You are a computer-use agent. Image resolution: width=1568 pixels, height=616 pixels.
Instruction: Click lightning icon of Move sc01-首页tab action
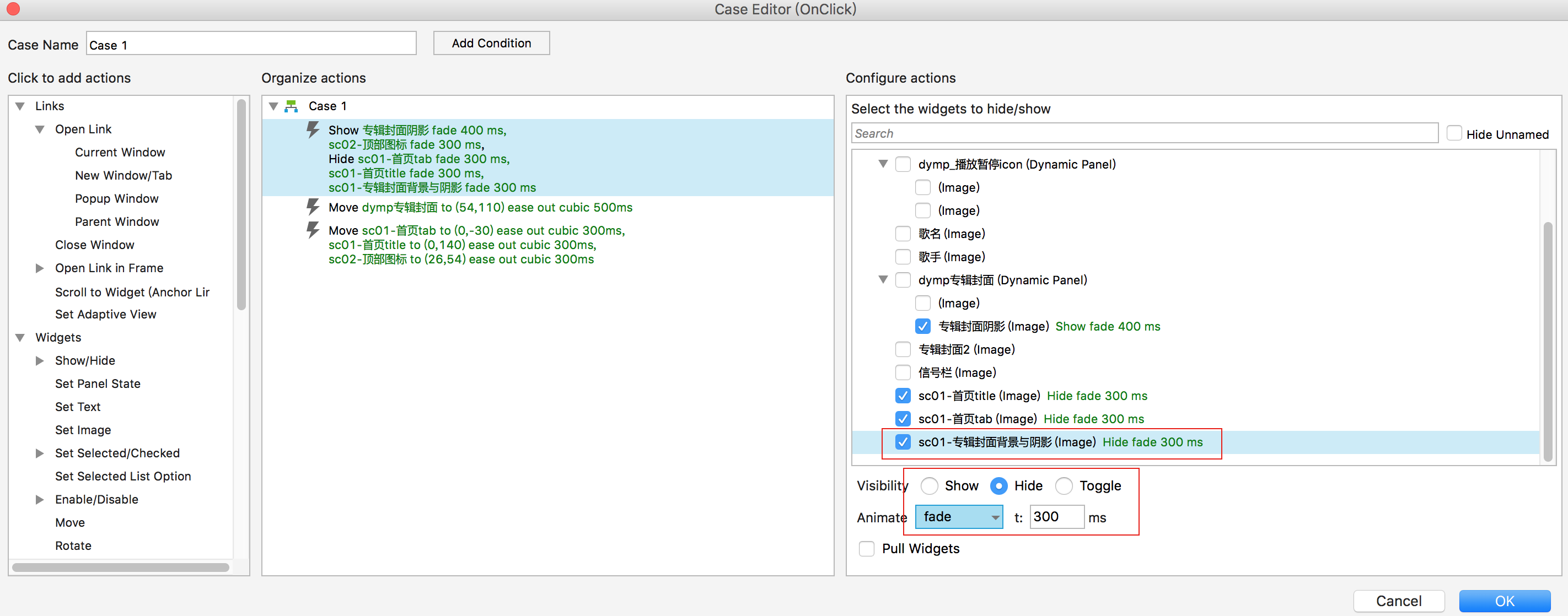pyautogui.click(x=312, y=230)
